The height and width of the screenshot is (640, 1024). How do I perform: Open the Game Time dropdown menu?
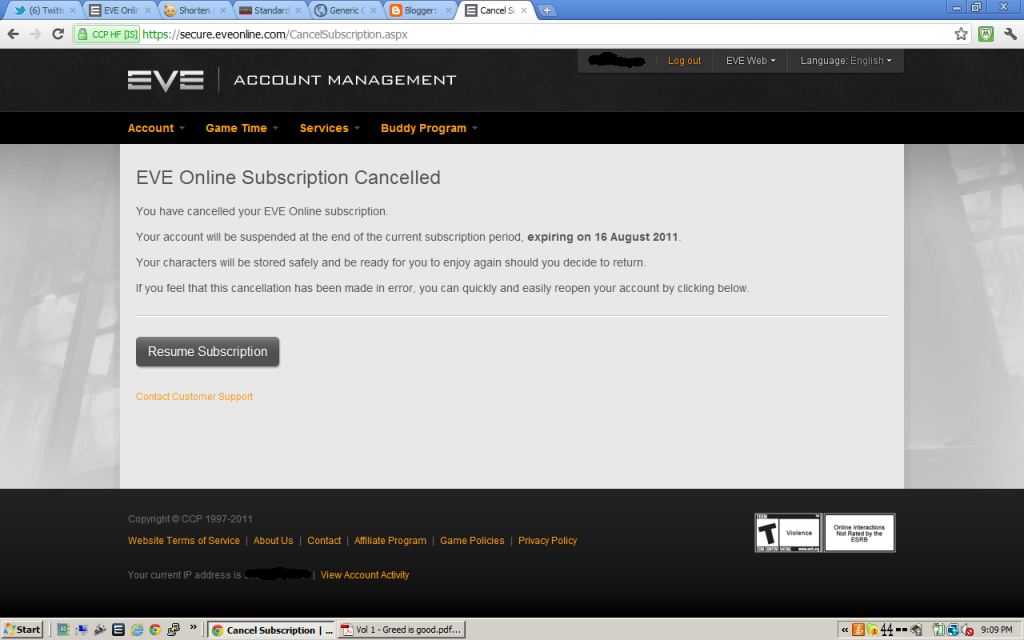click(x=242, y=128)
